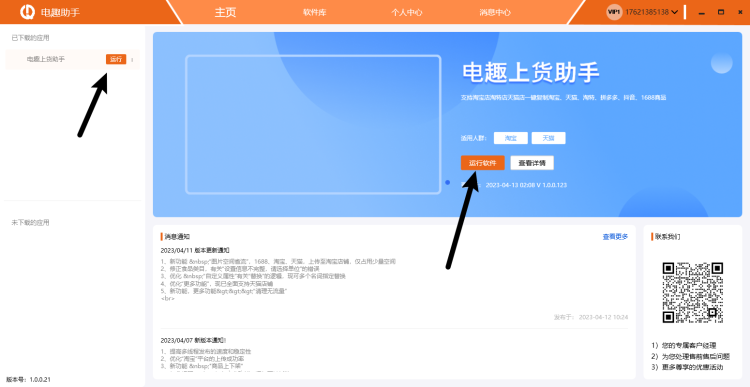
Task: Open the 个人中心 tab
Action: click(x=407, y=13)
